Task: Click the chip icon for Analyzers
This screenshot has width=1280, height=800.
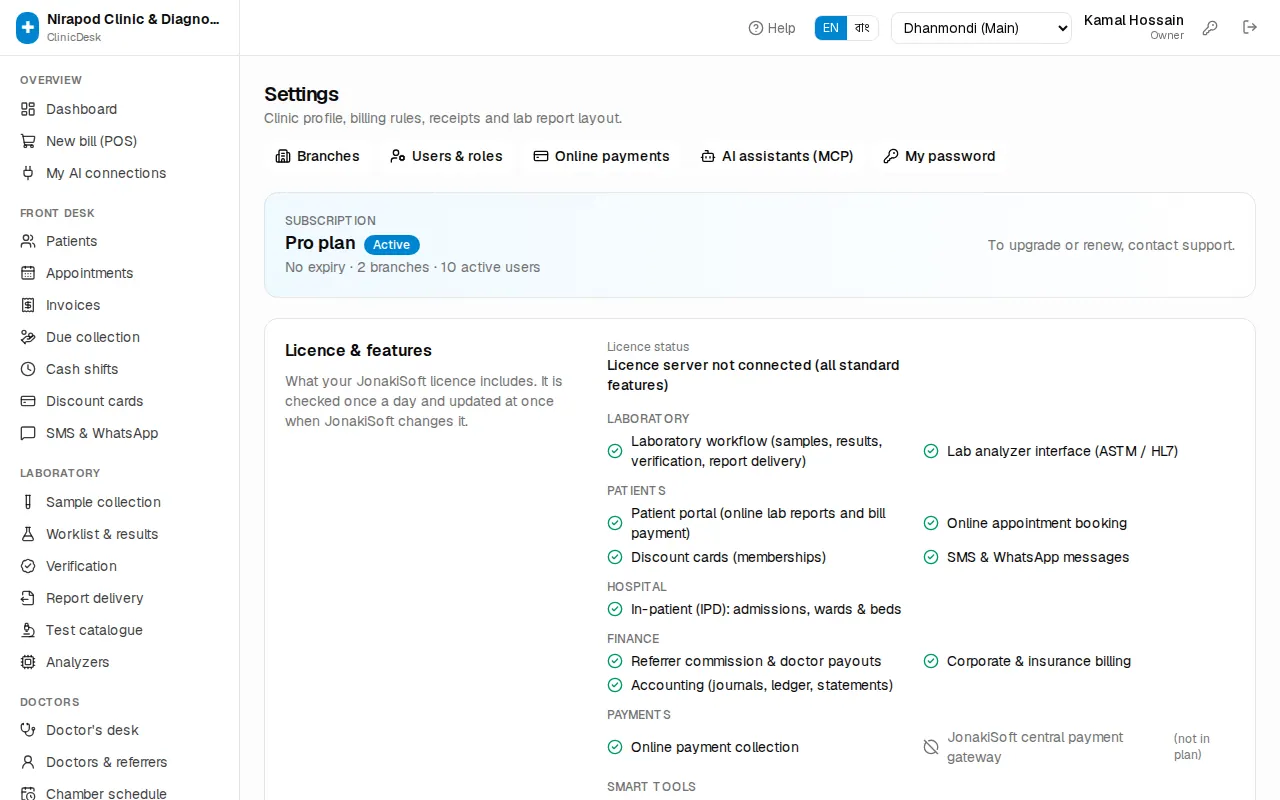Action: pyautogui.click(x=28, y=662)
